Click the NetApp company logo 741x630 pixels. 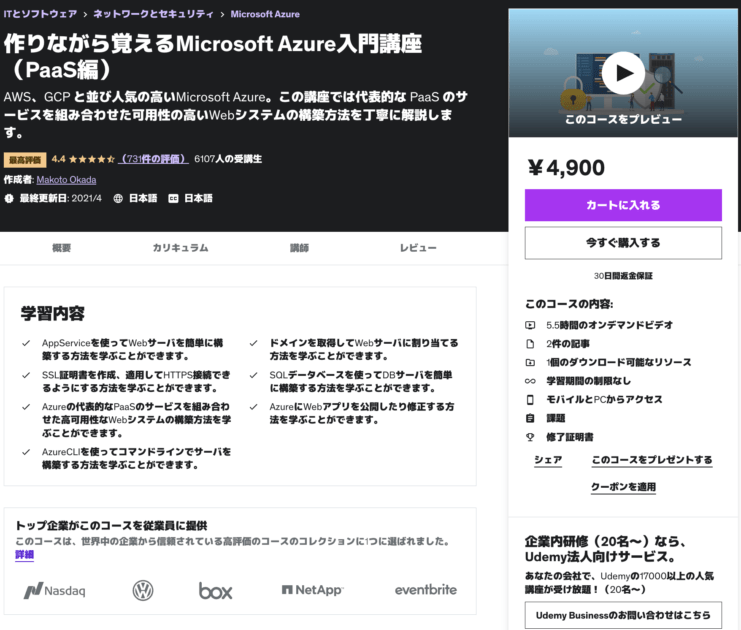click(312, 590)
